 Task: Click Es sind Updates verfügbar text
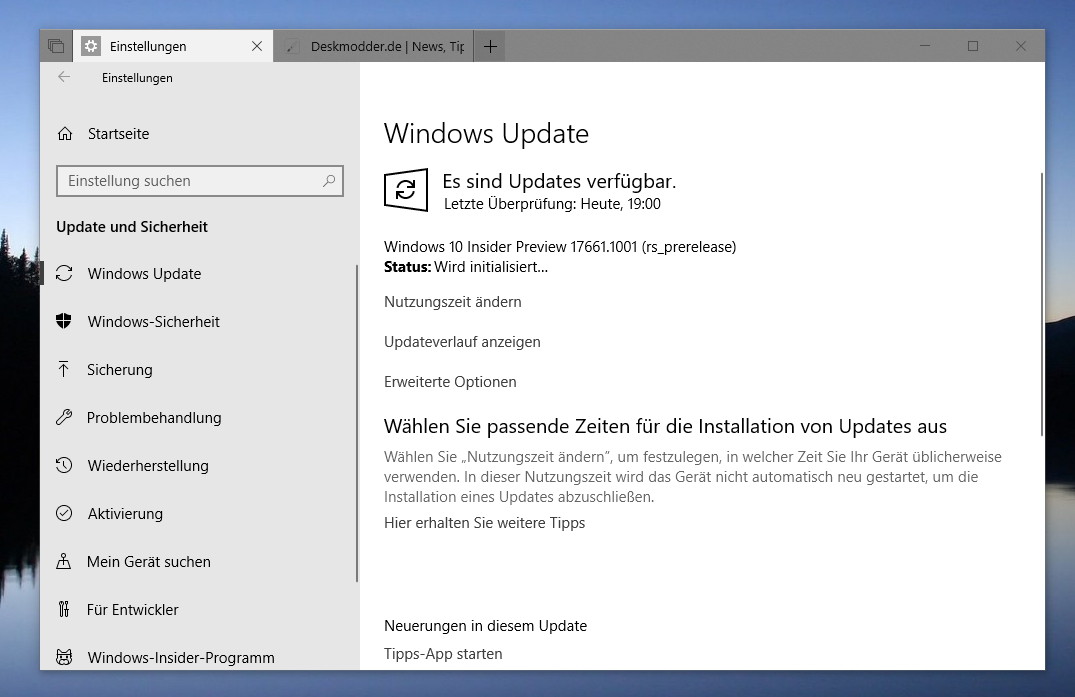pos(559,181)
